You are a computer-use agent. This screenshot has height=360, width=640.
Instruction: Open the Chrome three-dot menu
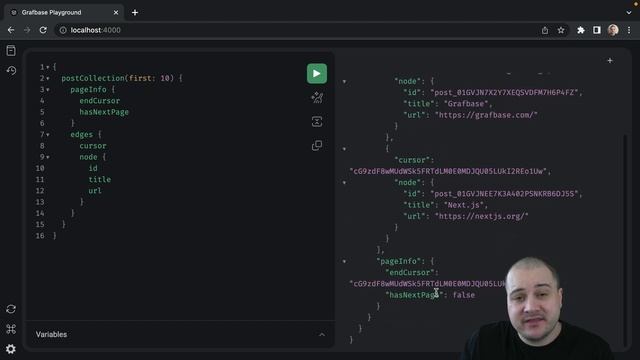(x=629, y=30)
